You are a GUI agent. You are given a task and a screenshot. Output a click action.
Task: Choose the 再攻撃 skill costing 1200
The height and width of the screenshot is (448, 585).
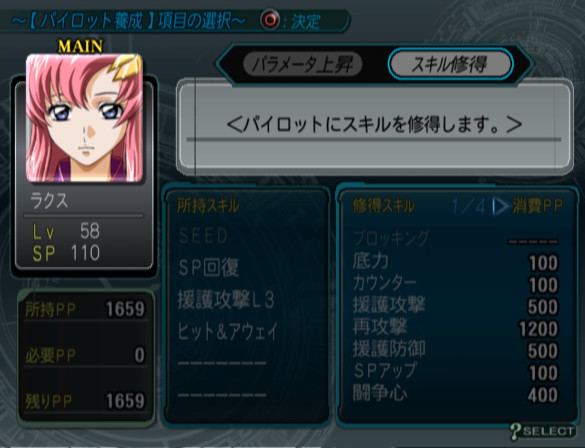(456, 328)
